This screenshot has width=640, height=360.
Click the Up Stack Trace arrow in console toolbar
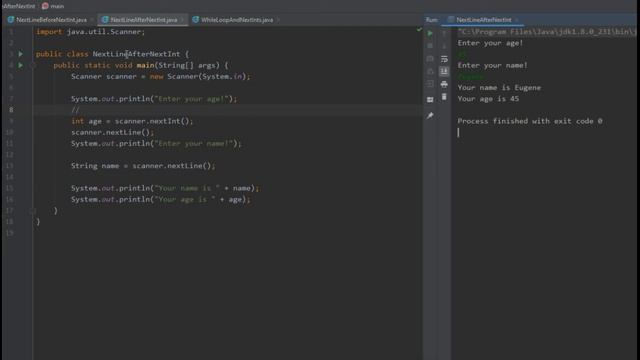point(444,34)
